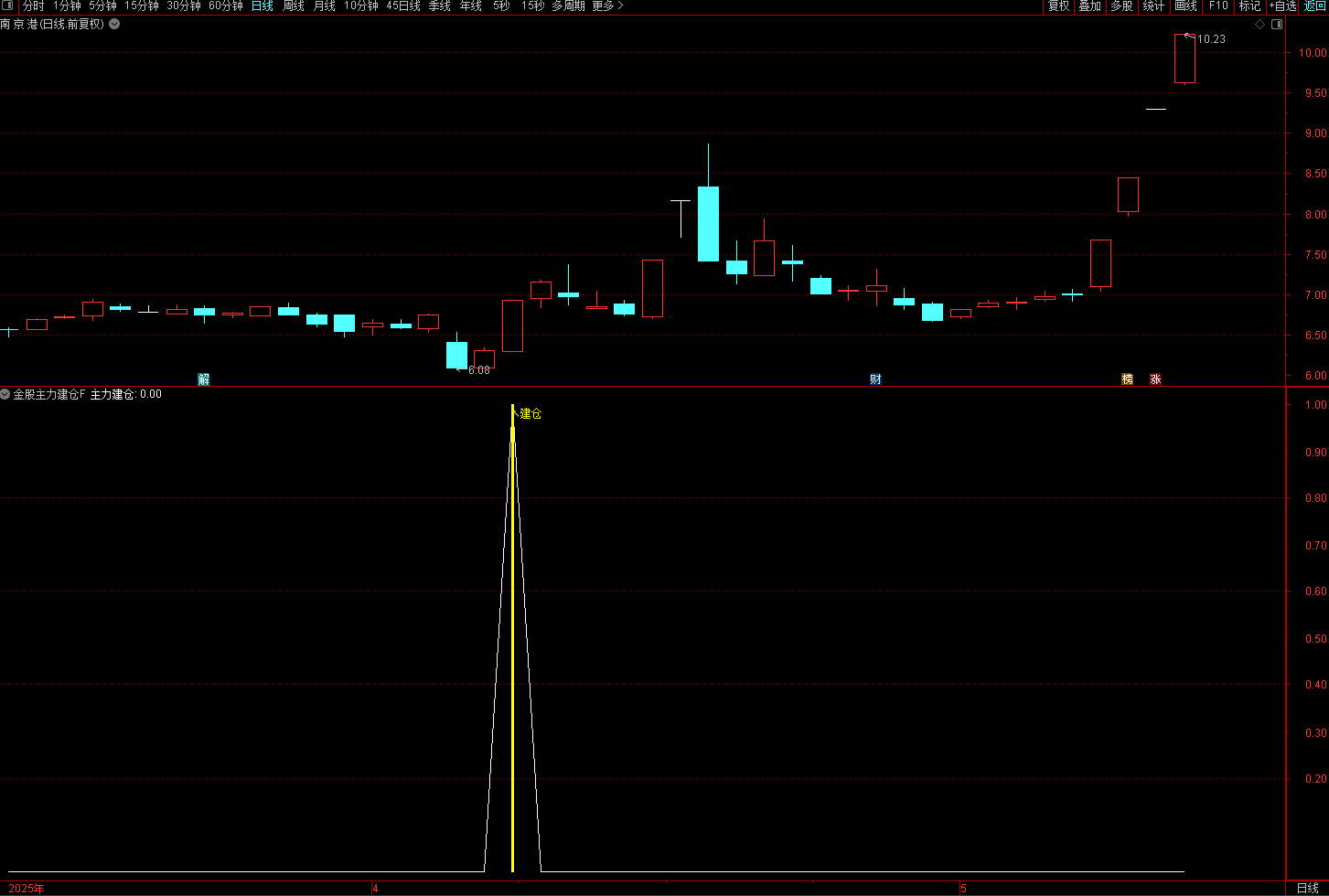Select the 60分钟 period
This screenshot has width=1329, height=896.
click(226, 6)
